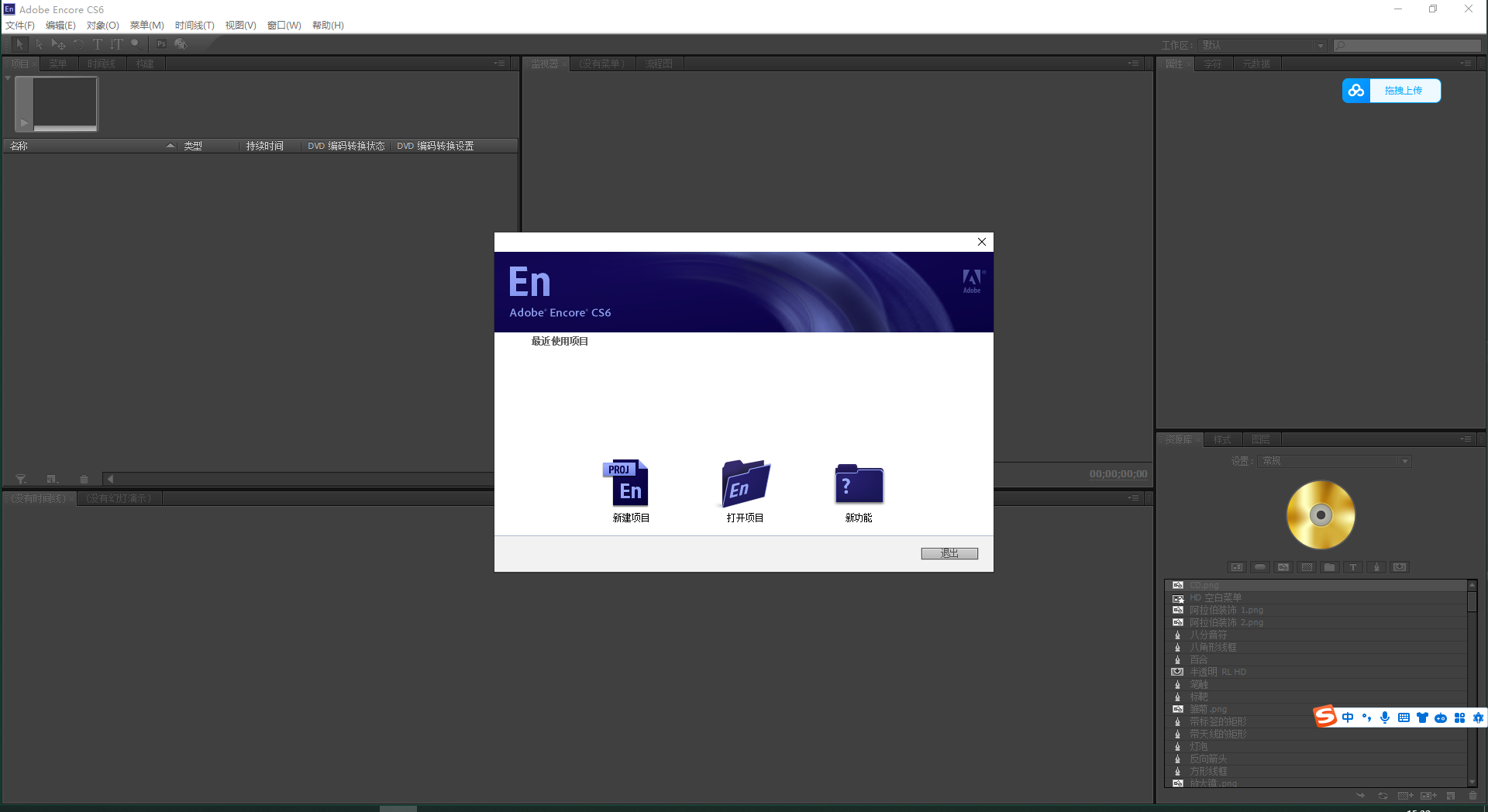Toggle the images filter in the library
This screenshot has height=812, width=1488.
[1283, 567]
